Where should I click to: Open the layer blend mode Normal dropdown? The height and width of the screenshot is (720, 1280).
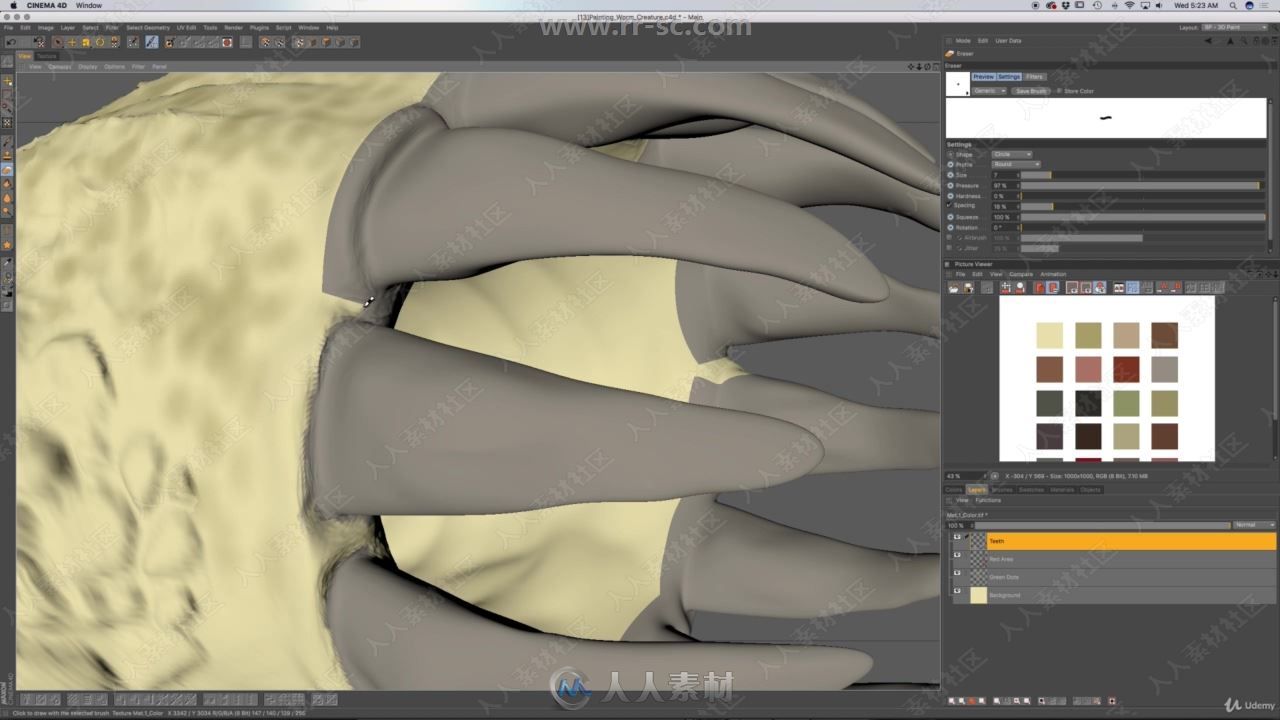click(x=1254, y=525)
